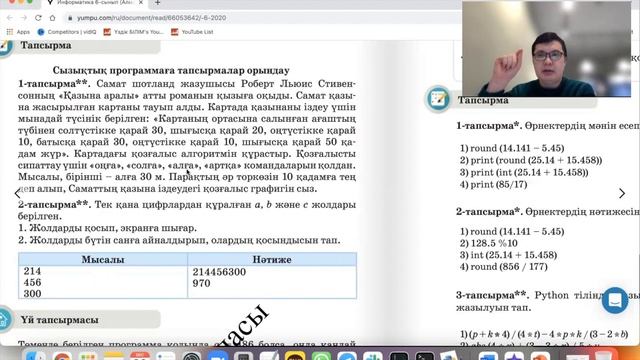Click expression print (85/17)
Viewport: 640px width, 360px height.
[499, 184]
